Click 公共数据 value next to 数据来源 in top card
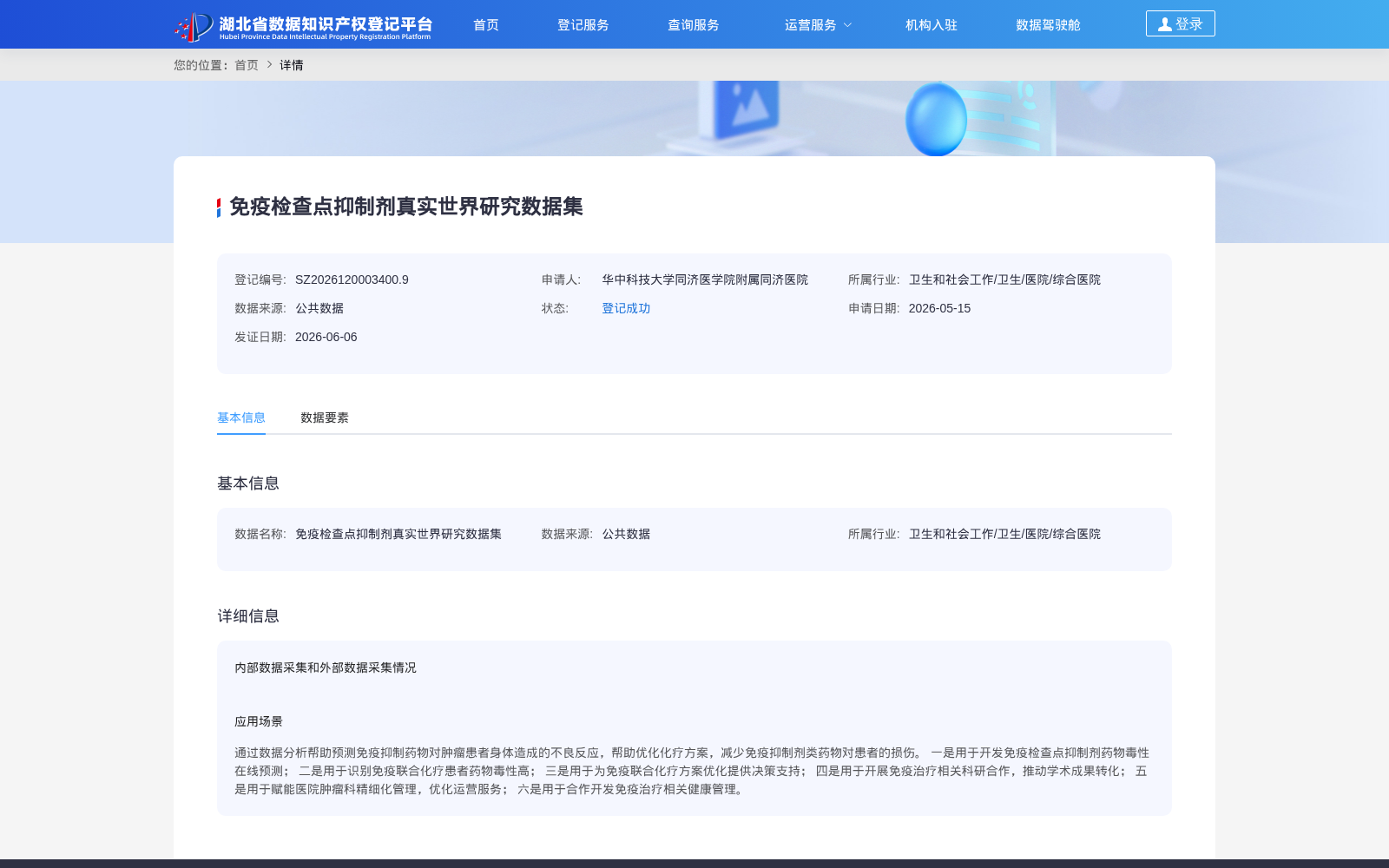The width and height of the screenshot is (1389, 868). point(319,308)
